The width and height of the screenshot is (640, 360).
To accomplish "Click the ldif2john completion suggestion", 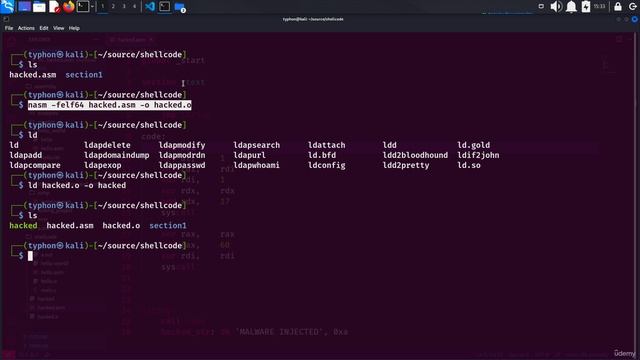I will (x=478, y=155).
